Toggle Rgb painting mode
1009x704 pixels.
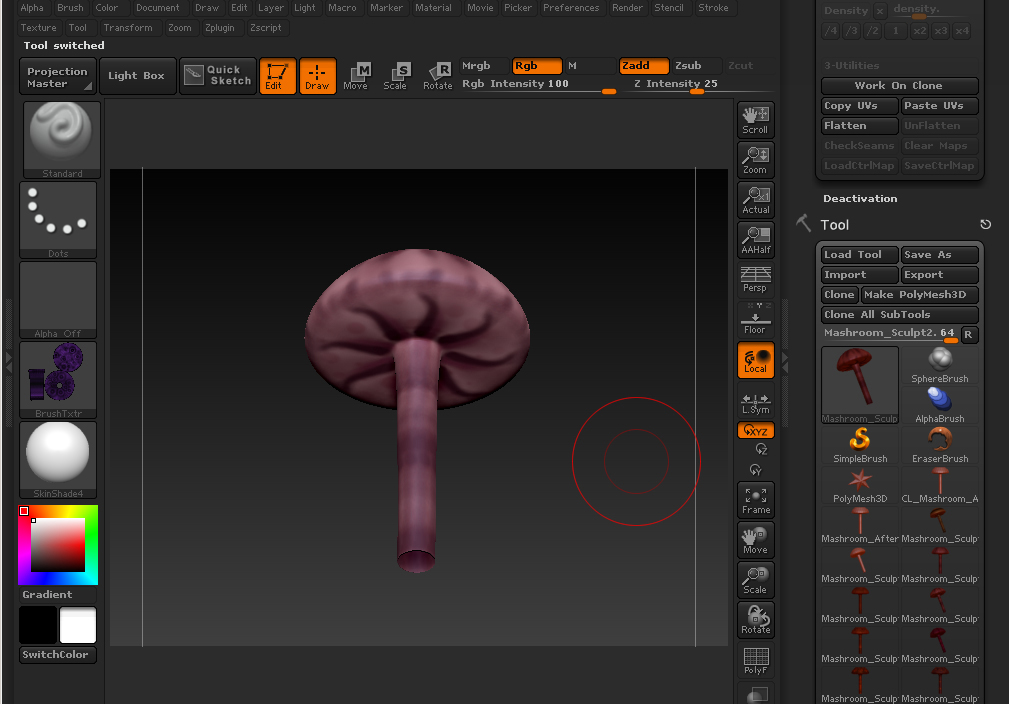[537, 66]
